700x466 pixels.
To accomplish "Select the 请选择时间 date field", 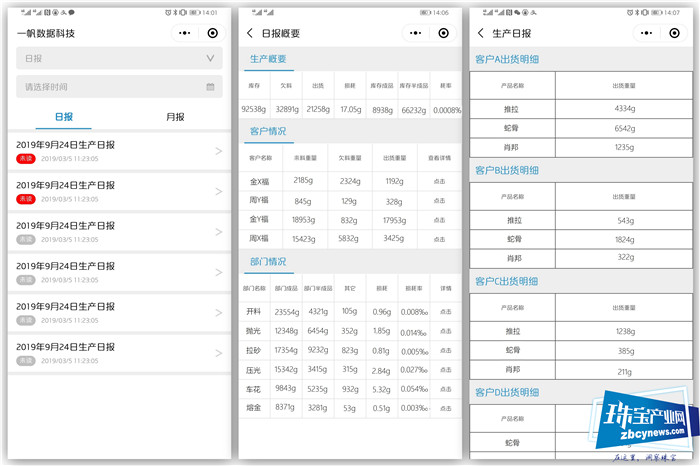I will (x=119, y=87).
